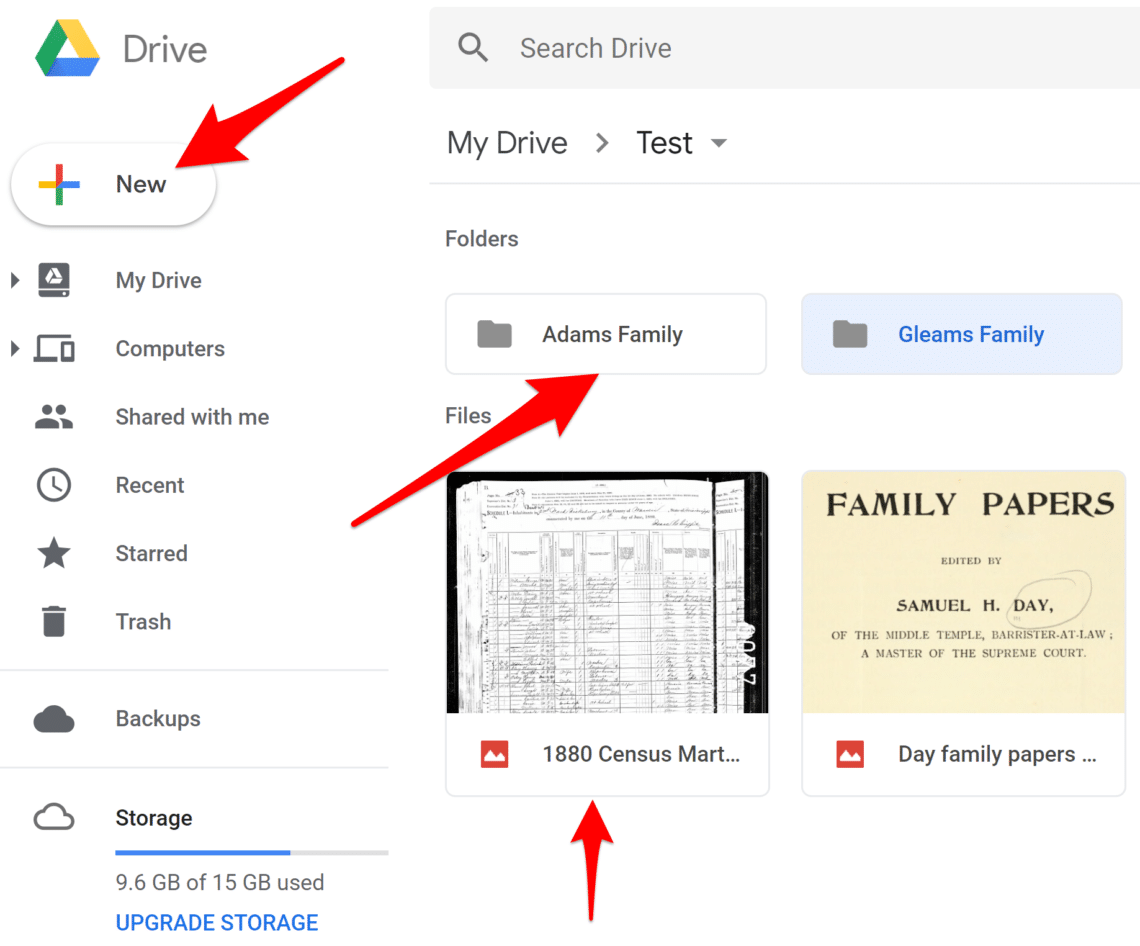Click the Backups cloud icon

(x=53, y=718)
